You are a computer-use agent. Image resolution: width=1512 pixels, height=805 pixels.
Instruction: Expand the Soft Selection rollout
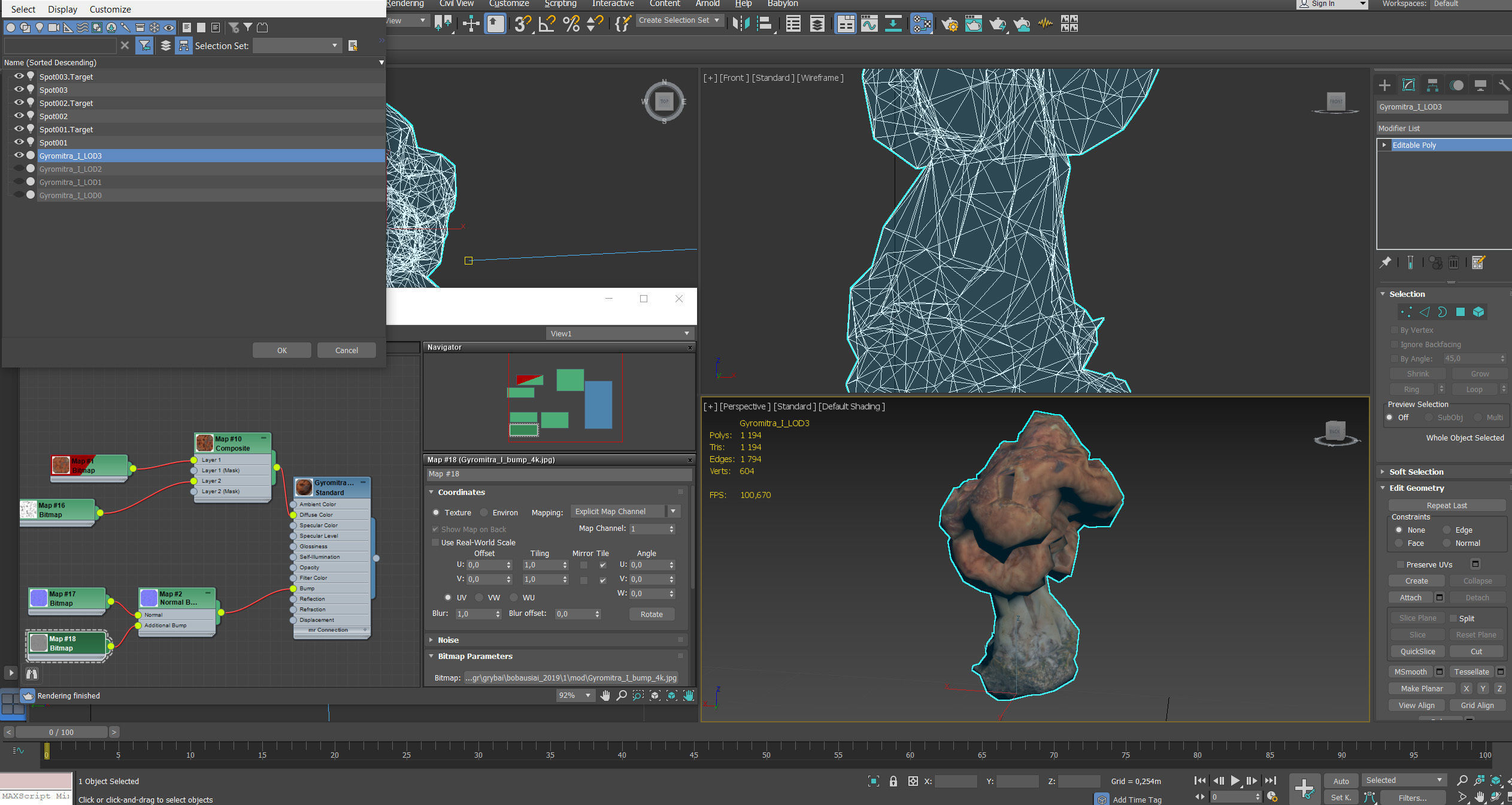[x=1416, y=472]
